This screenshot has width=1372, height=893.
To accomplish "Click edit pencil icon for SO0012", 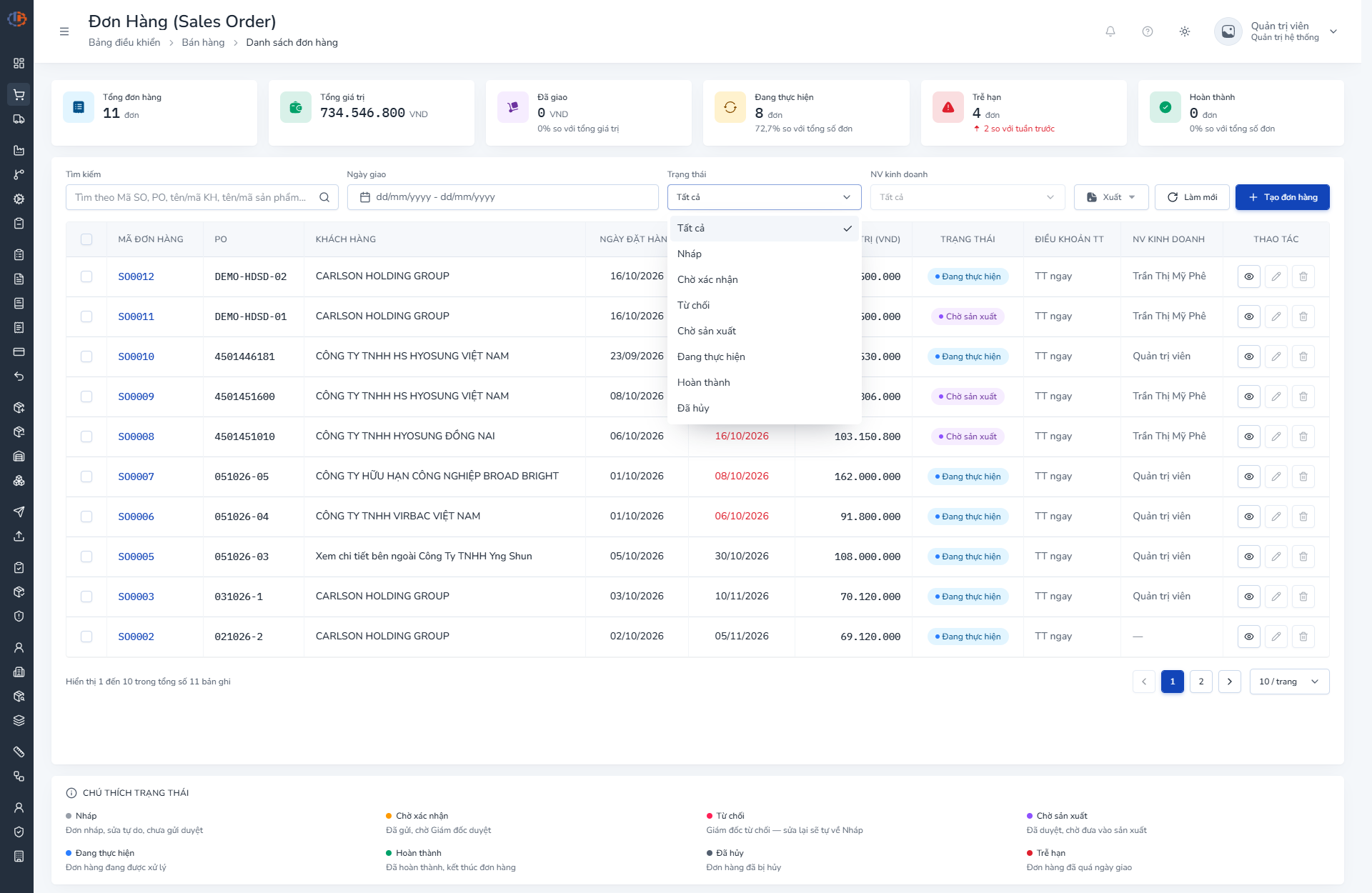I will (x=1276, y=276).
